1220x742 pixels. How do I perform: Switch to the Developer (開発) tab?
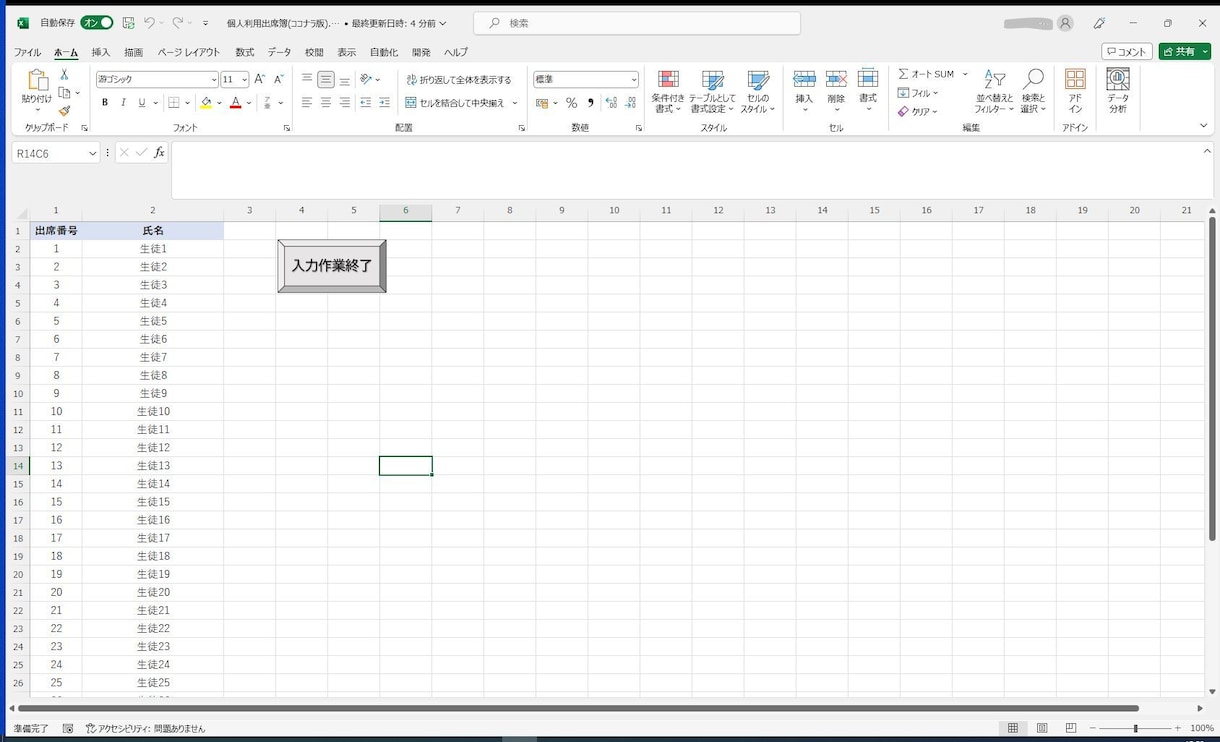[421, 52]
